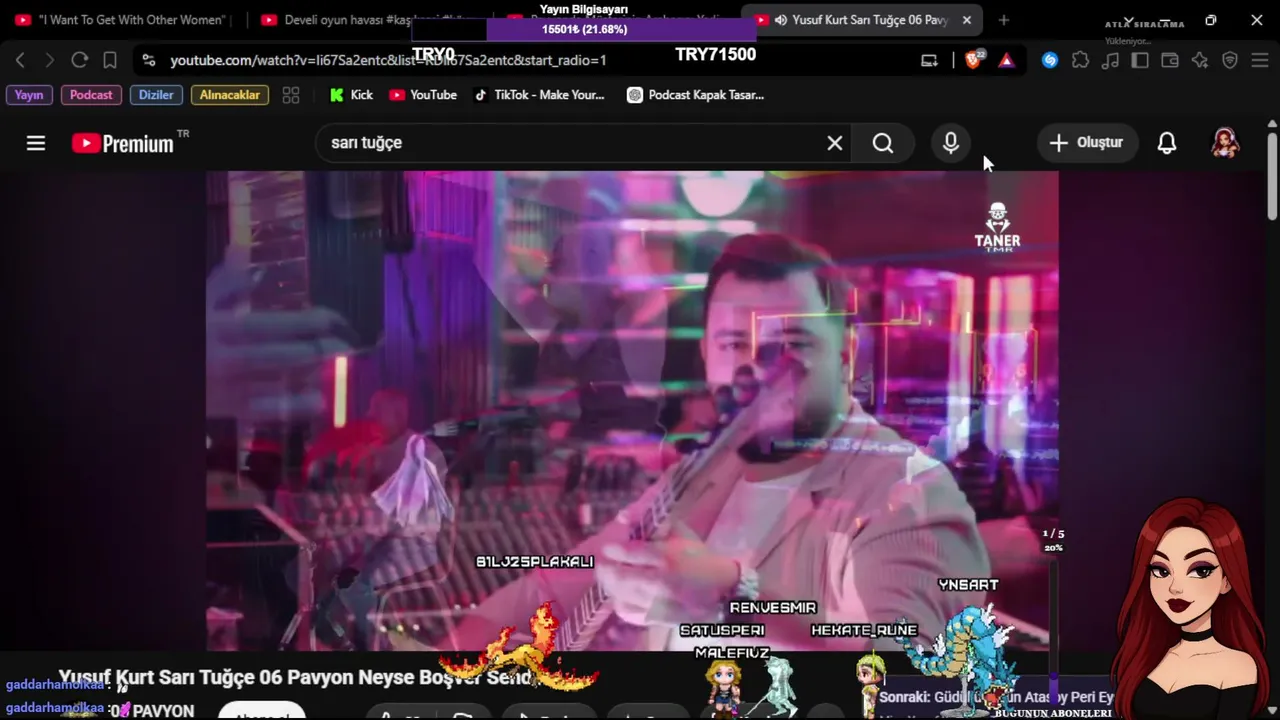The width and height of the screenshot is (1280, 720).
Task: Go to YouTube Premium home logo
Action: click(x=123, y=143)
